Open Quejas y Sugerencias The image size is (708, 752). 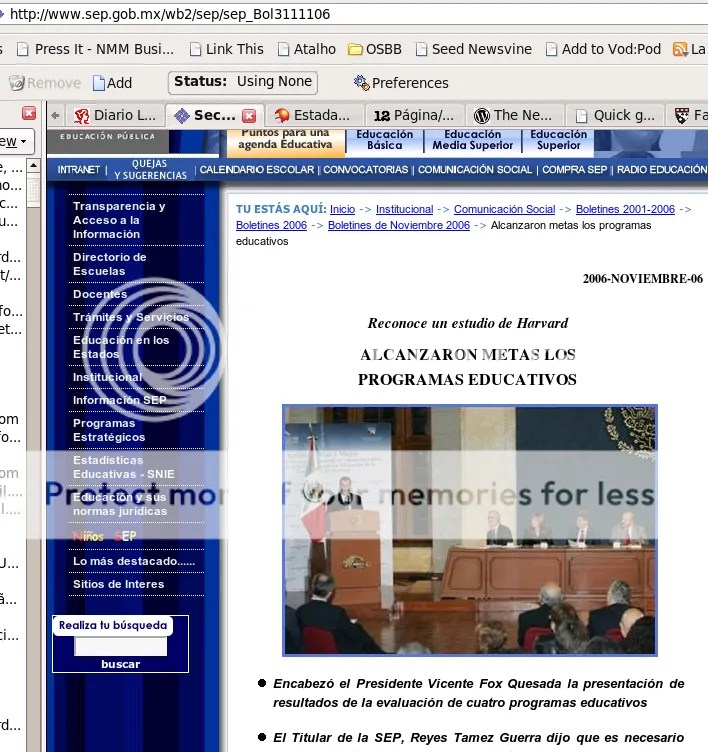pos(150,170)
